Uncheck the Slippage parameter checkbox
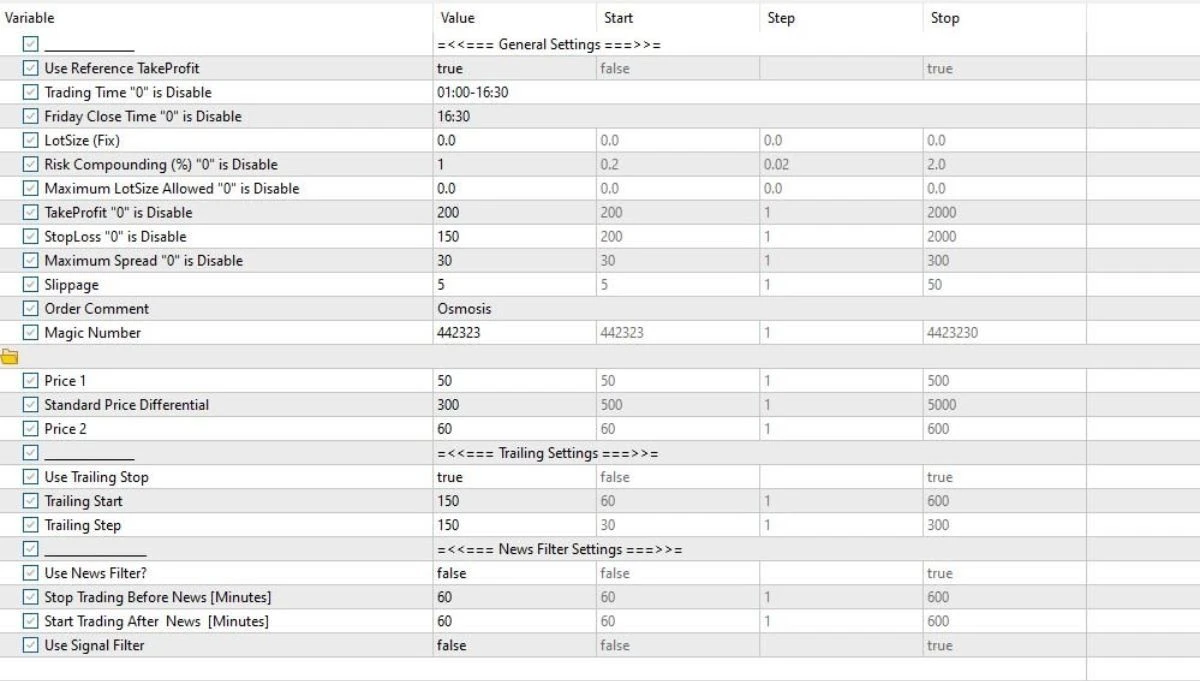 point(31,284)
